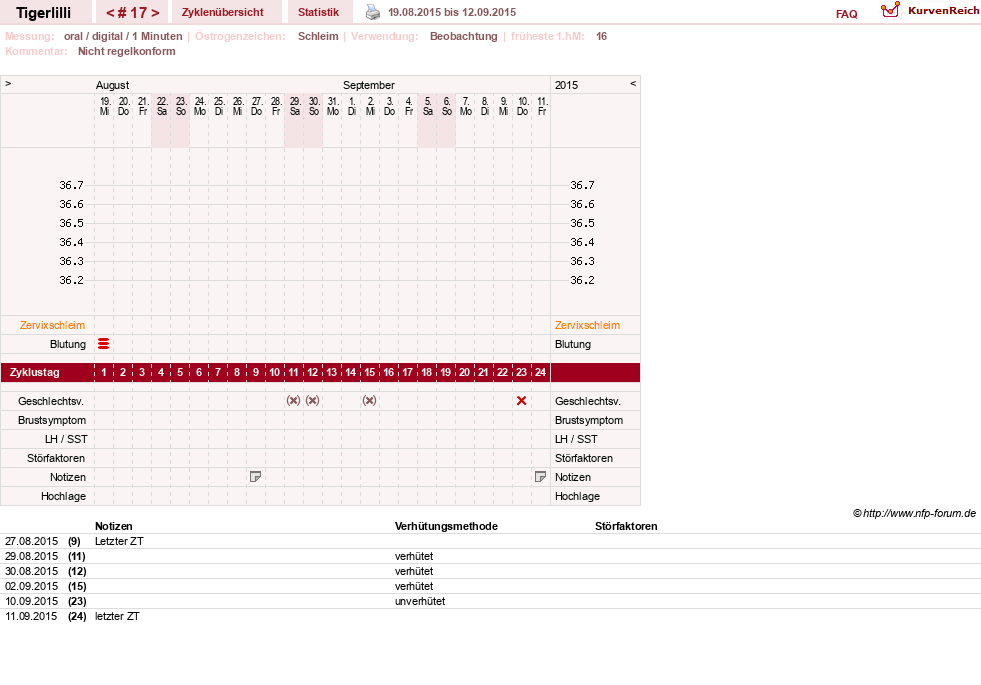981x685 pixels.
Task: Click the left Brustsymptom row label
Action: [x=52, y=420]
